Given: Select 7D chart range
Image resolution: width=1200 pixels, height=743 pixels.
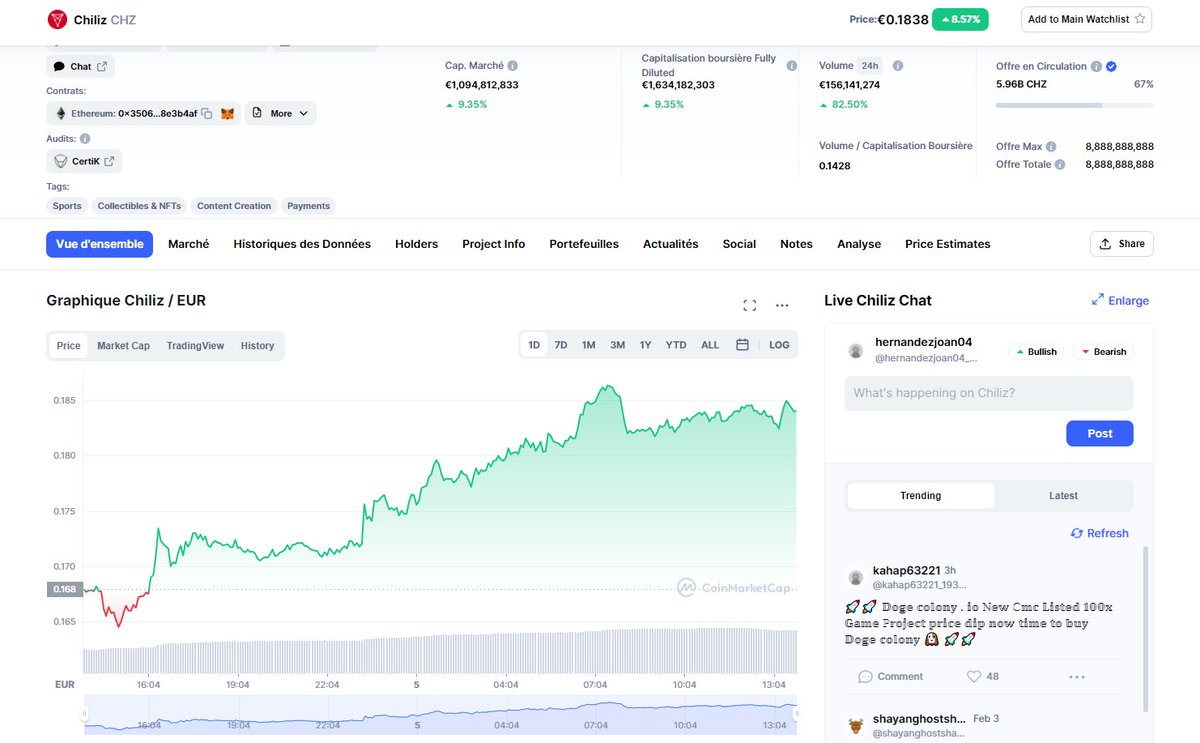Looking at the screenshot, I should pyautogui.click(x=561, y=345).
